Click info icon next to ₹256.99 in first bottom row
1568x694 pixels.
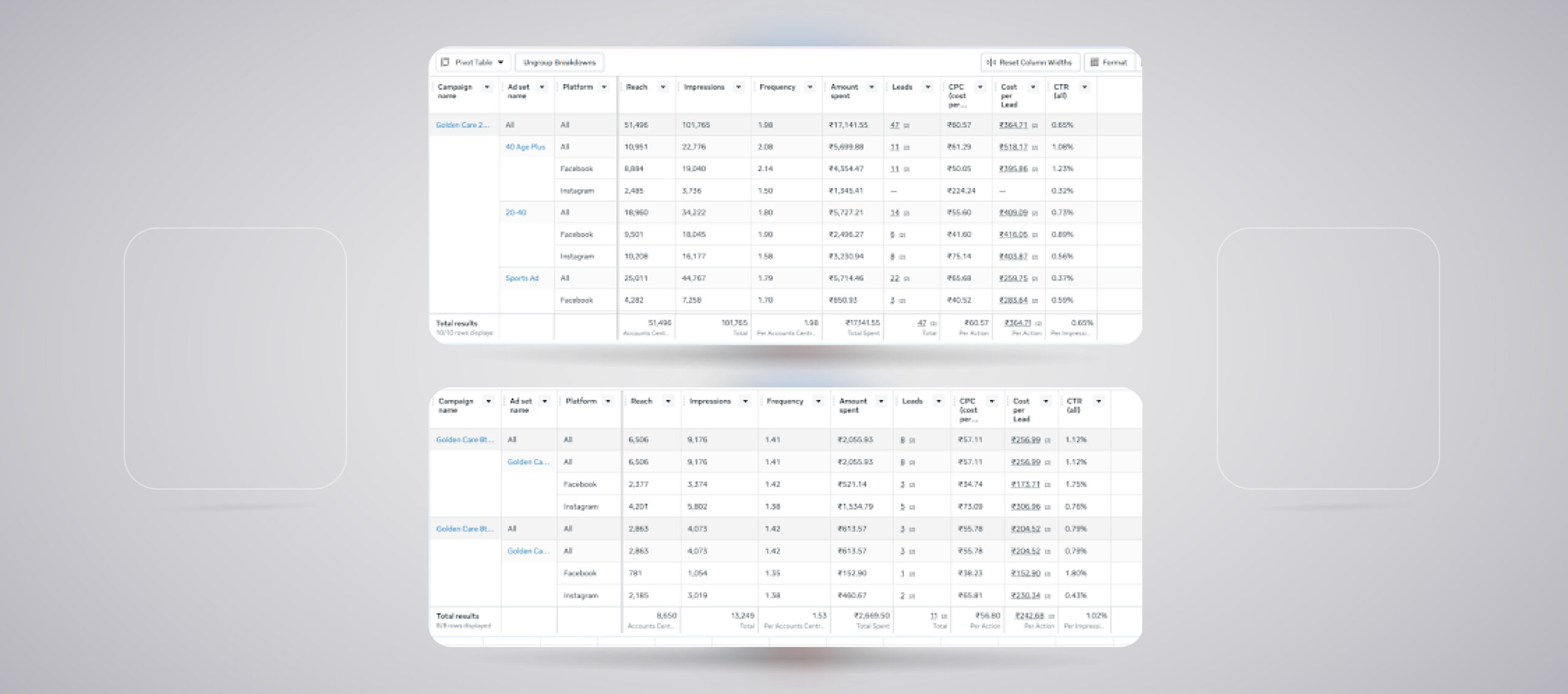(x=1048, y=440)
